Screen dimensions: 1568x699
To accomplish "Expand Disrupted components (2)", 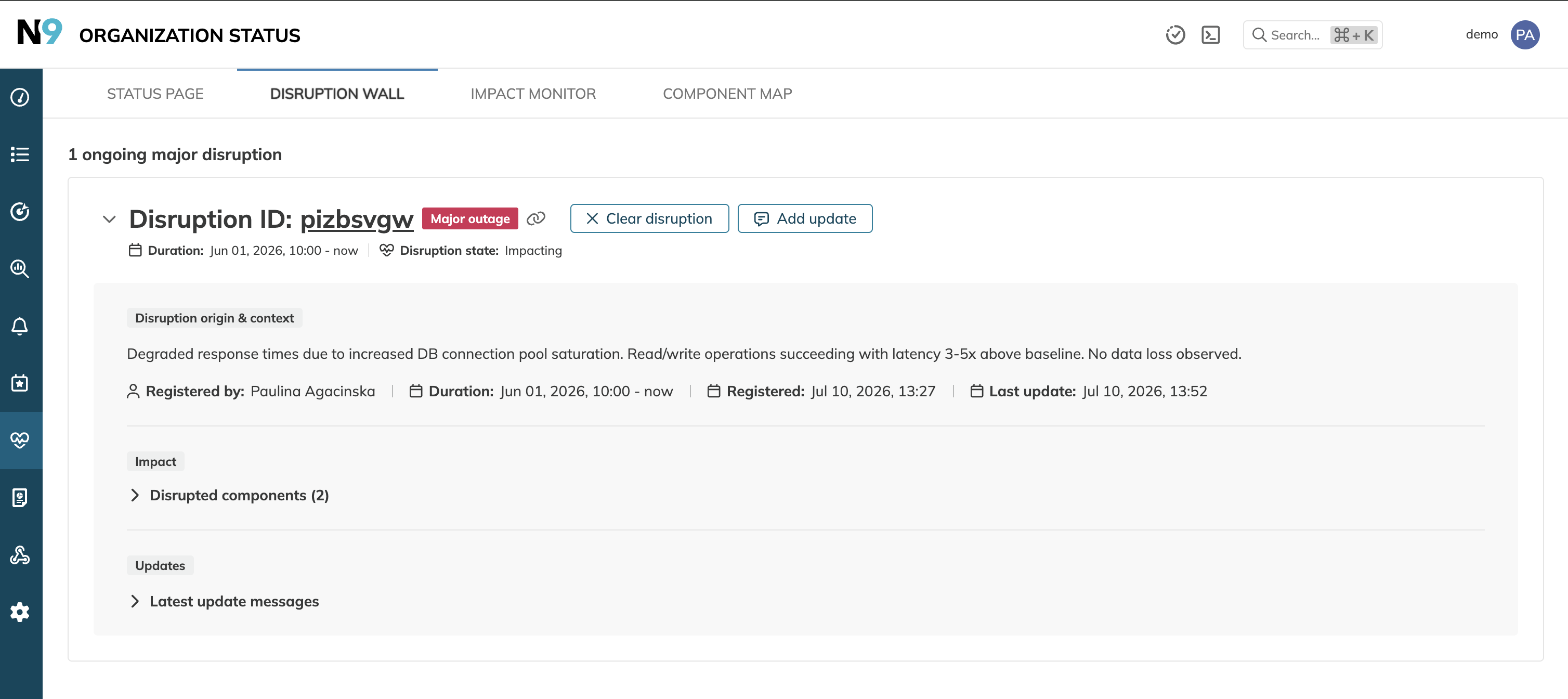I will pos(230,495).
